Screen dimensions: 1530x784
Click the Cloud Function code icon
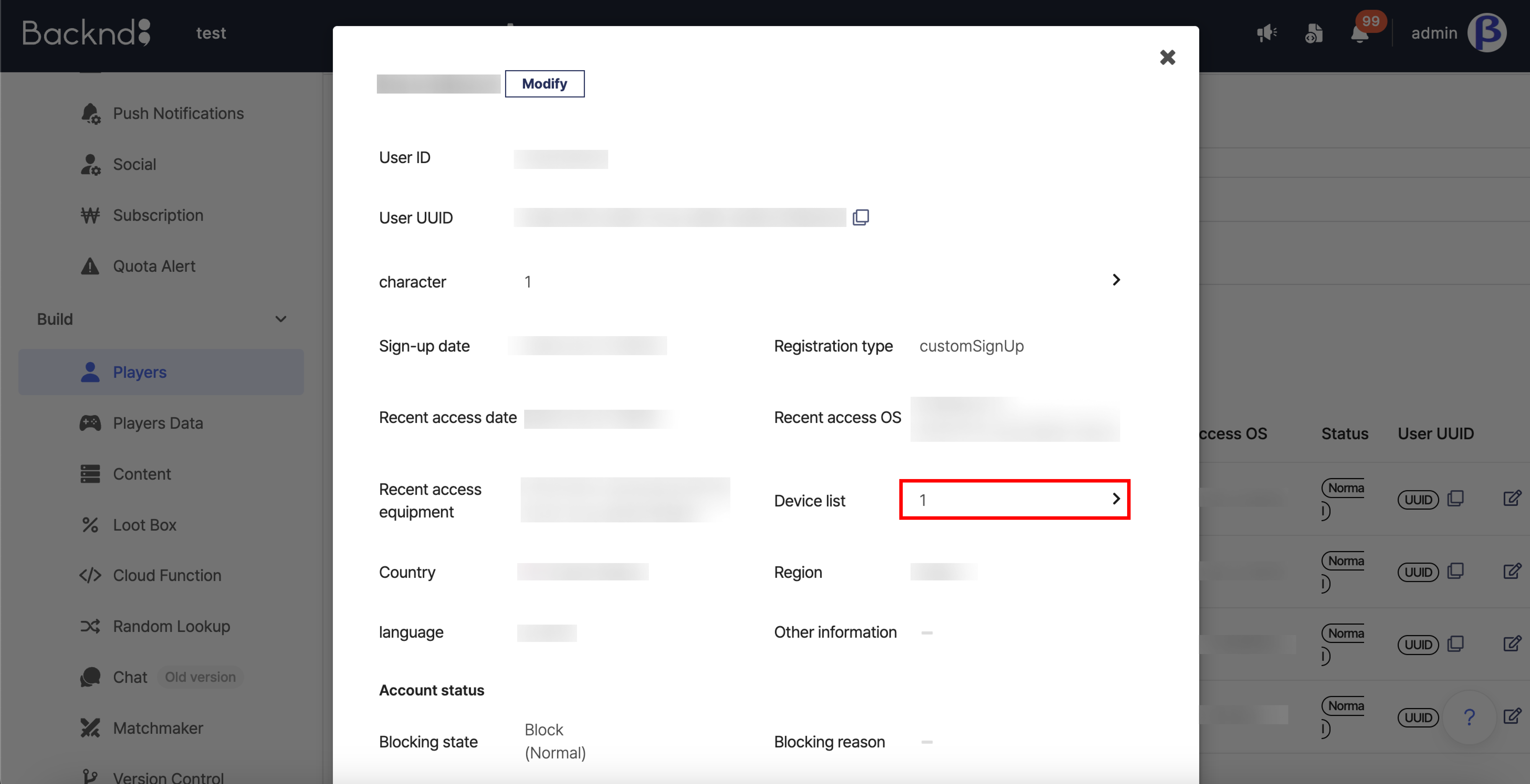90,575
